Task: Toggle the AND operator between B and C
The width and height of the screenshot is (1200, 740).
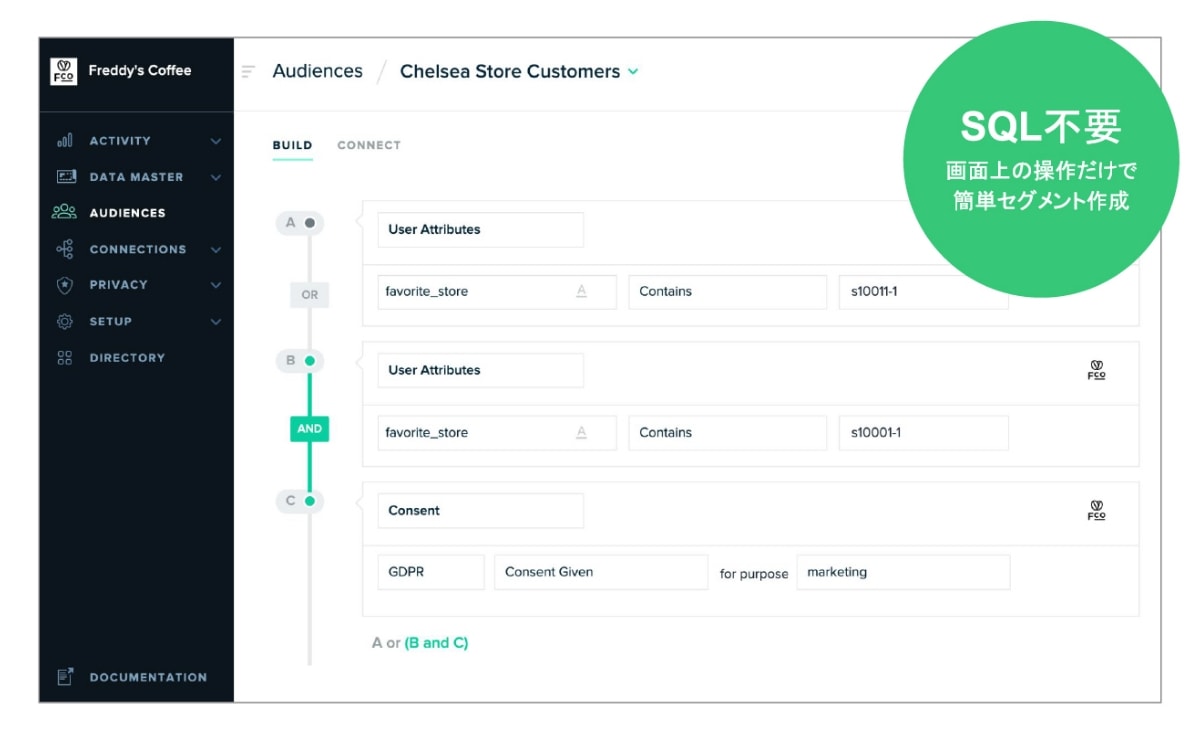Action: (309, 428)
